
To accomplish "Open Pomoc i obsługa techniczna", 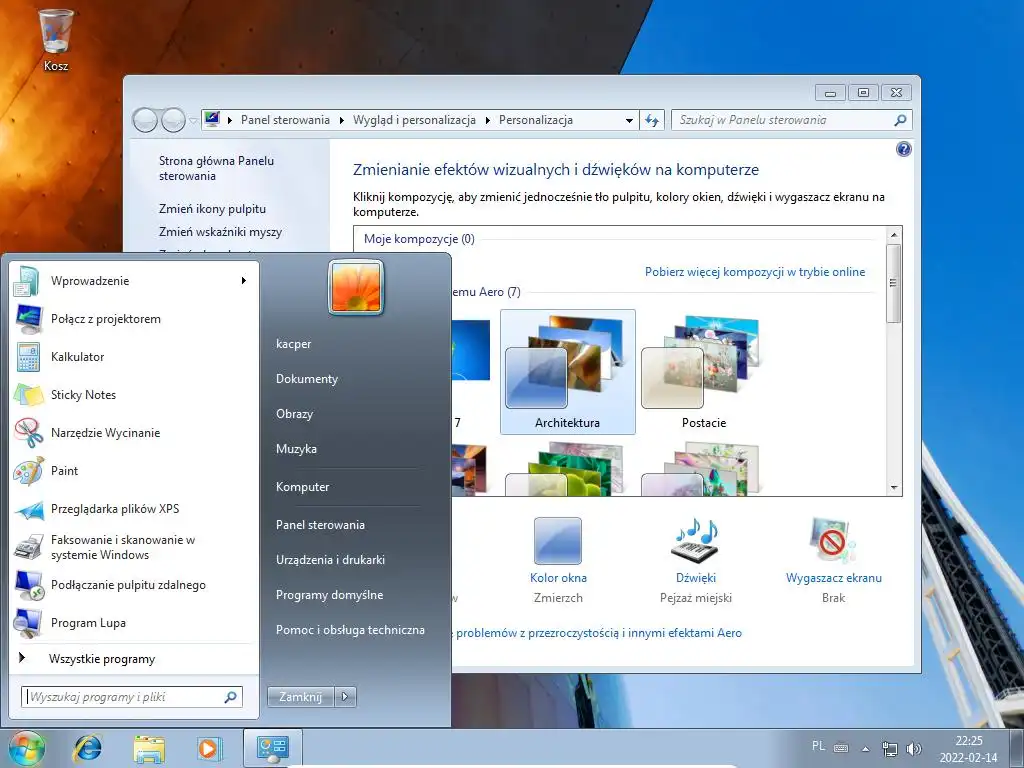I will tap(350, 630).
